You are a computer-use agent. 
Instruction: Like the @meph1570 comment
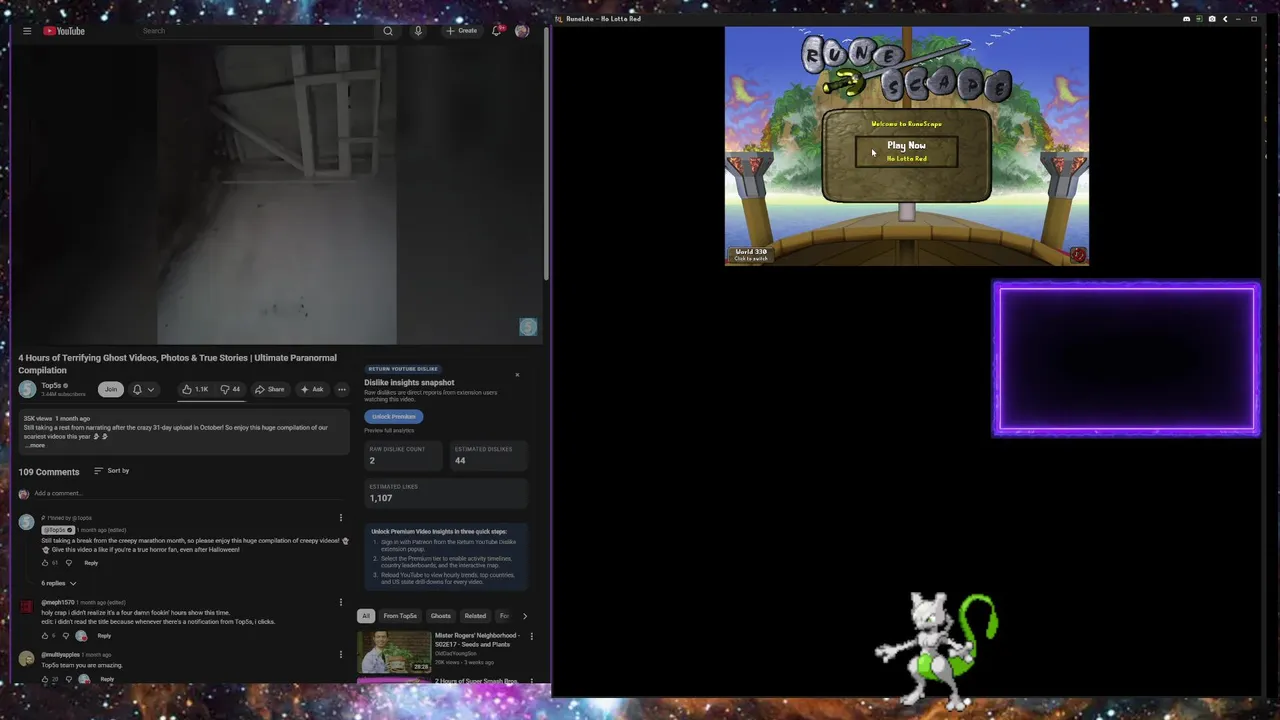point(45,636)
